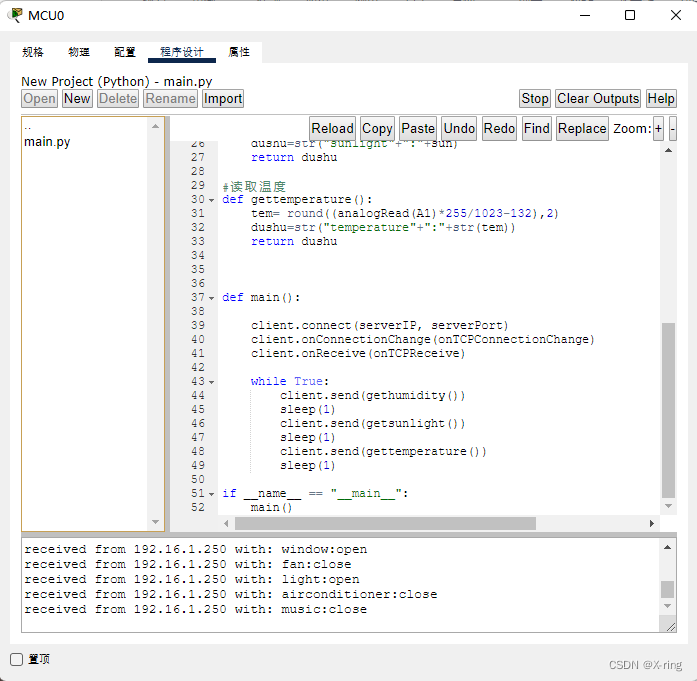
Task: Close the MCU0 window
Action: [x=676, y=16]
